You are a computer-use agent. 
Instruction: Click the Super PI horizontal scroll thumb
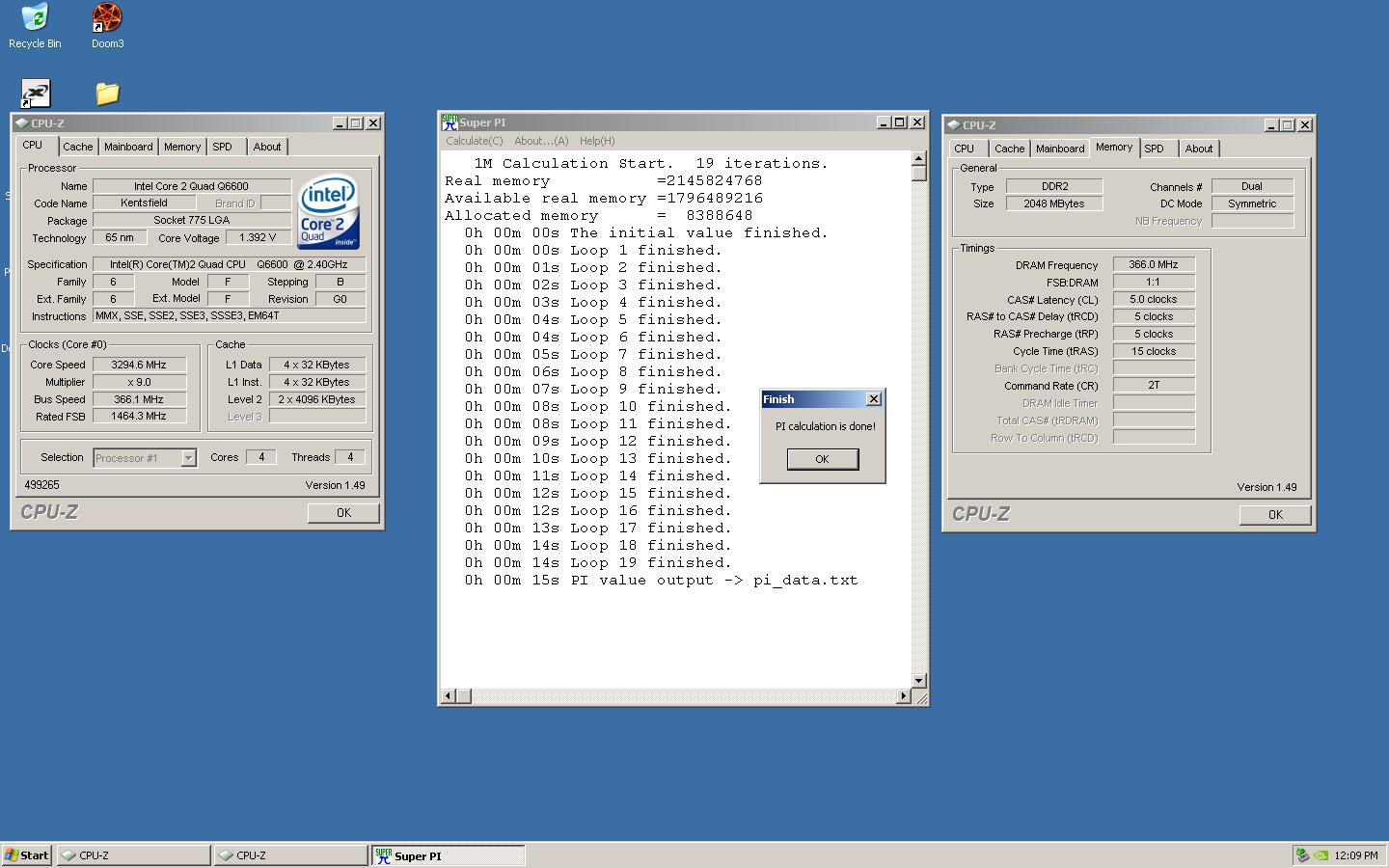463,695
